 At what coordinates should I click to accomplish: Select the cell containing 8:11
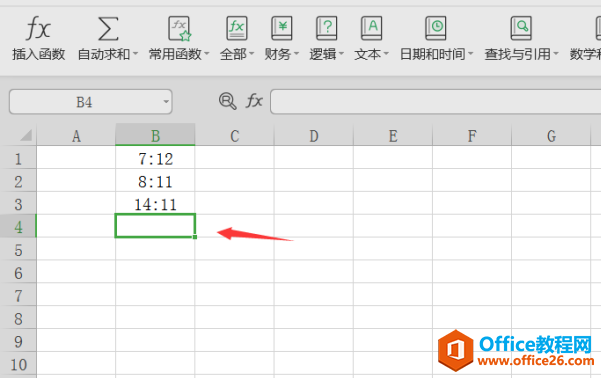click(x=155, y=181)
